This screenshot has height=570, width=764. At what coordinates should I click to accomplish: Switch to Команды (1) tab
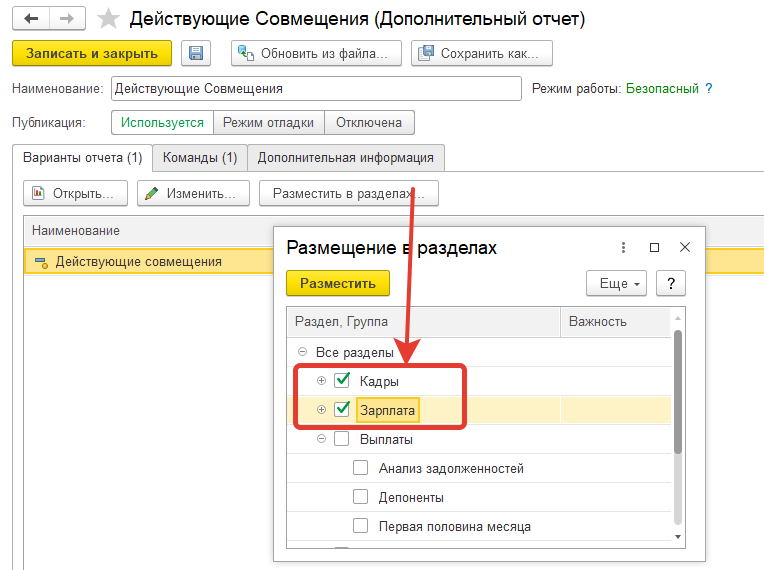tap(200, 157)
